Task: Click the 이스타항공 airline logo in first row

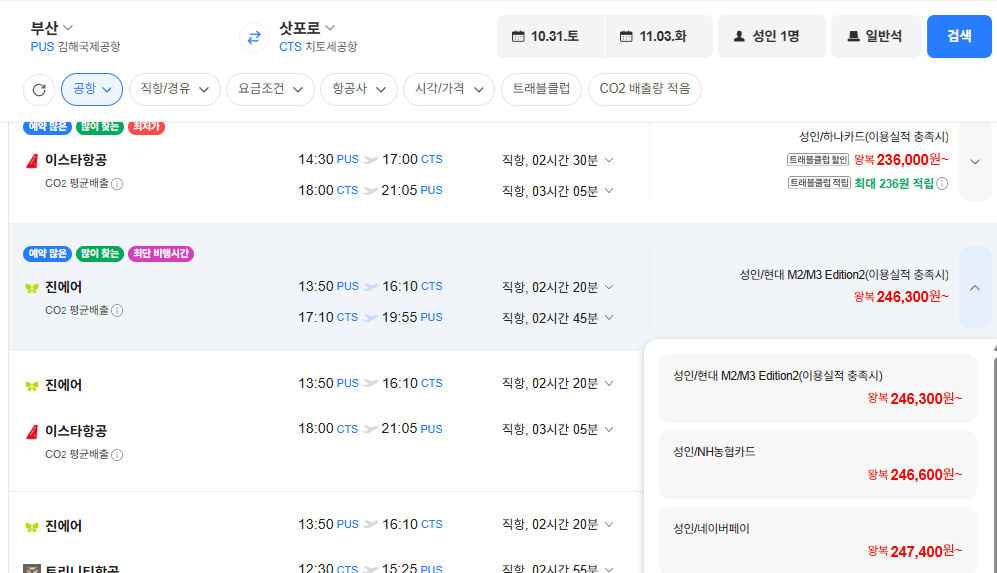Action: point(32,161)
